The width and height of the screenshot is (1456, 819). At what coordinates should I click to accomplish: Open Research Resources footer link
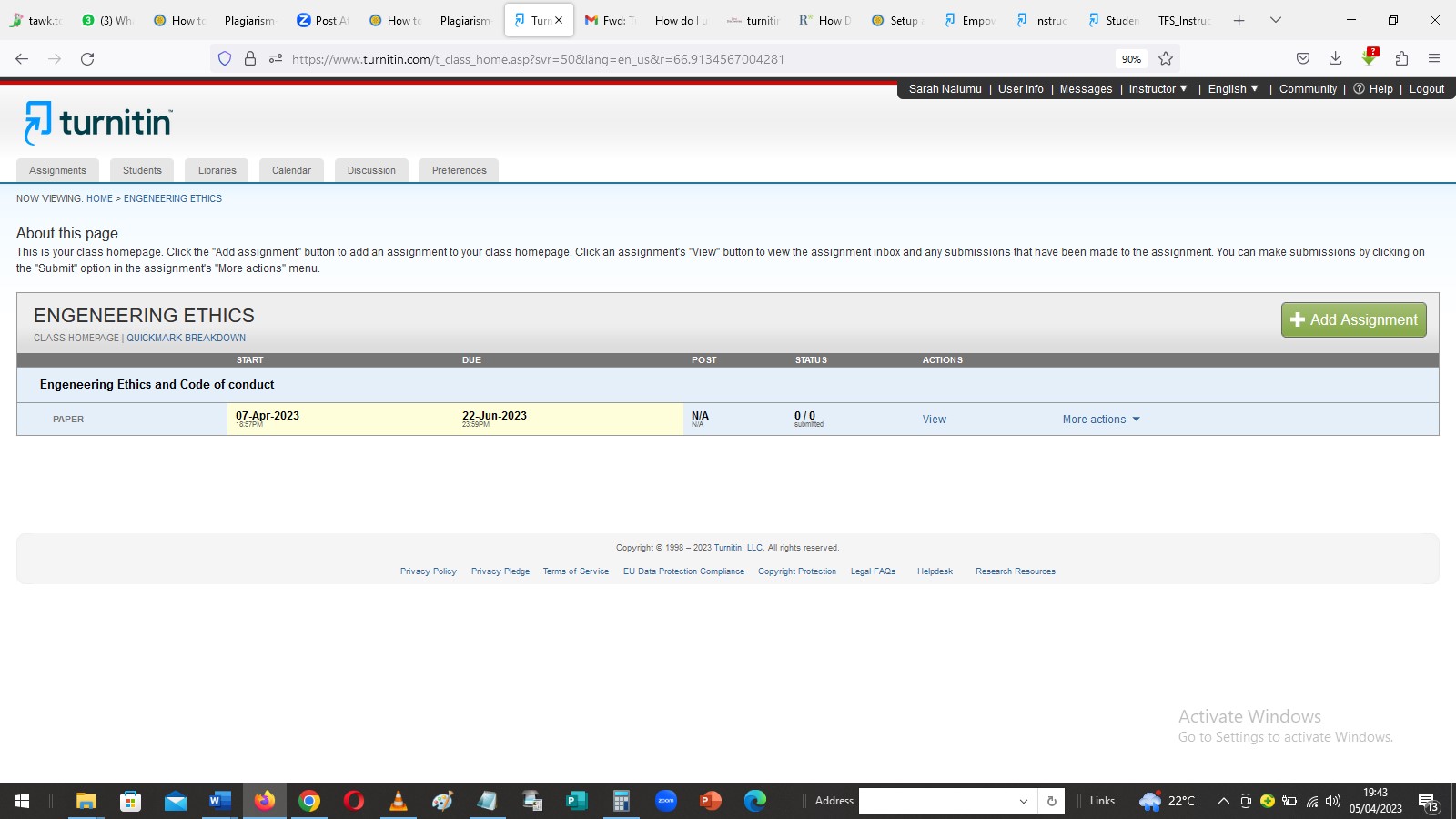click(x=1016, y=571)
